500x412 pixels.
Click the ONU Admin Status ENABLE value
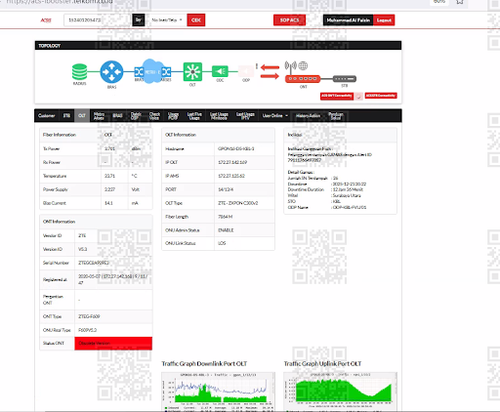[x=226, y=230]
